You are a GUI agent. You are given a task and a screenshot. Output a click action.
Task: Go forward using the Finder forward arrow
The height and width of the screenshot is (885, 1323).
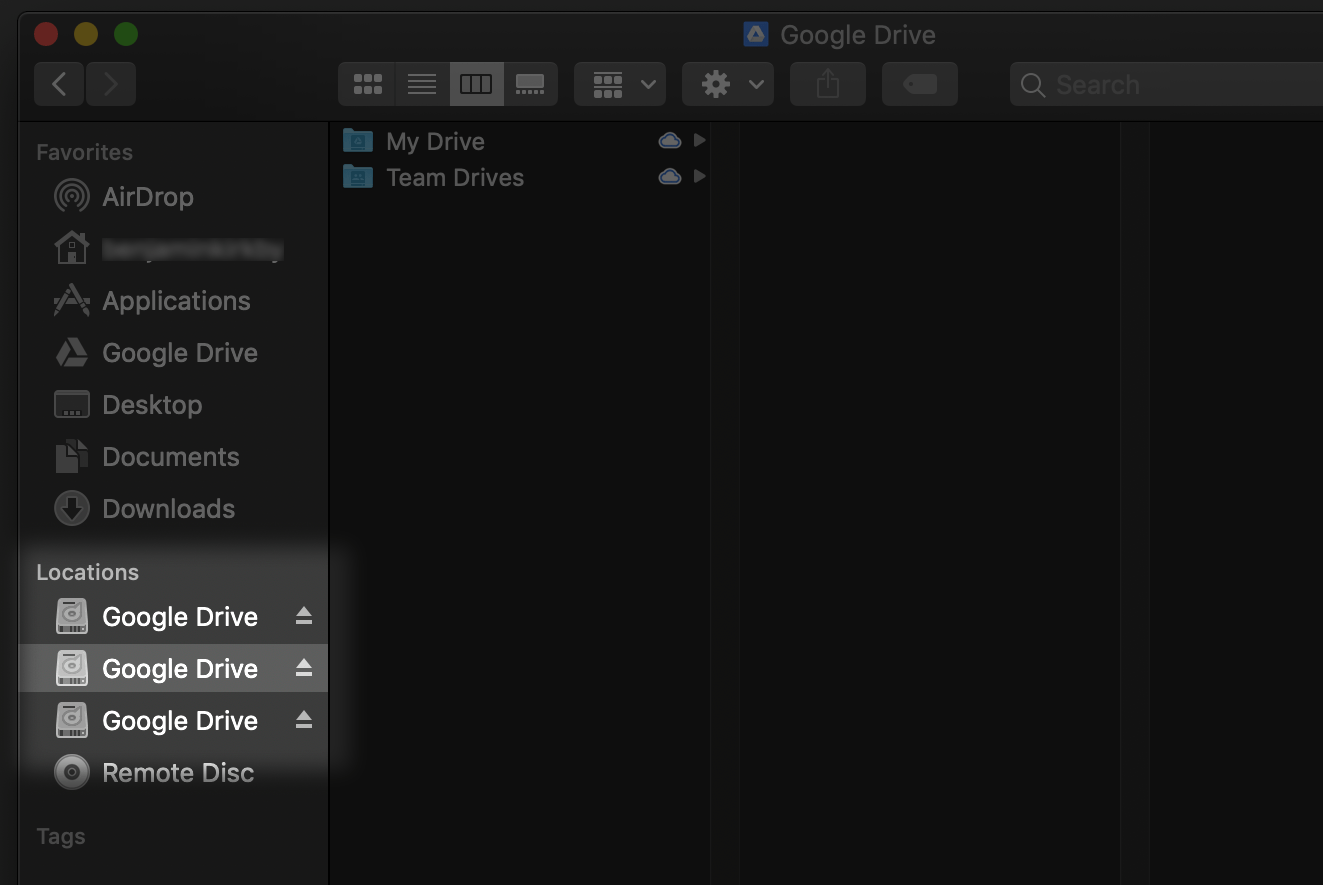(111, 85)
